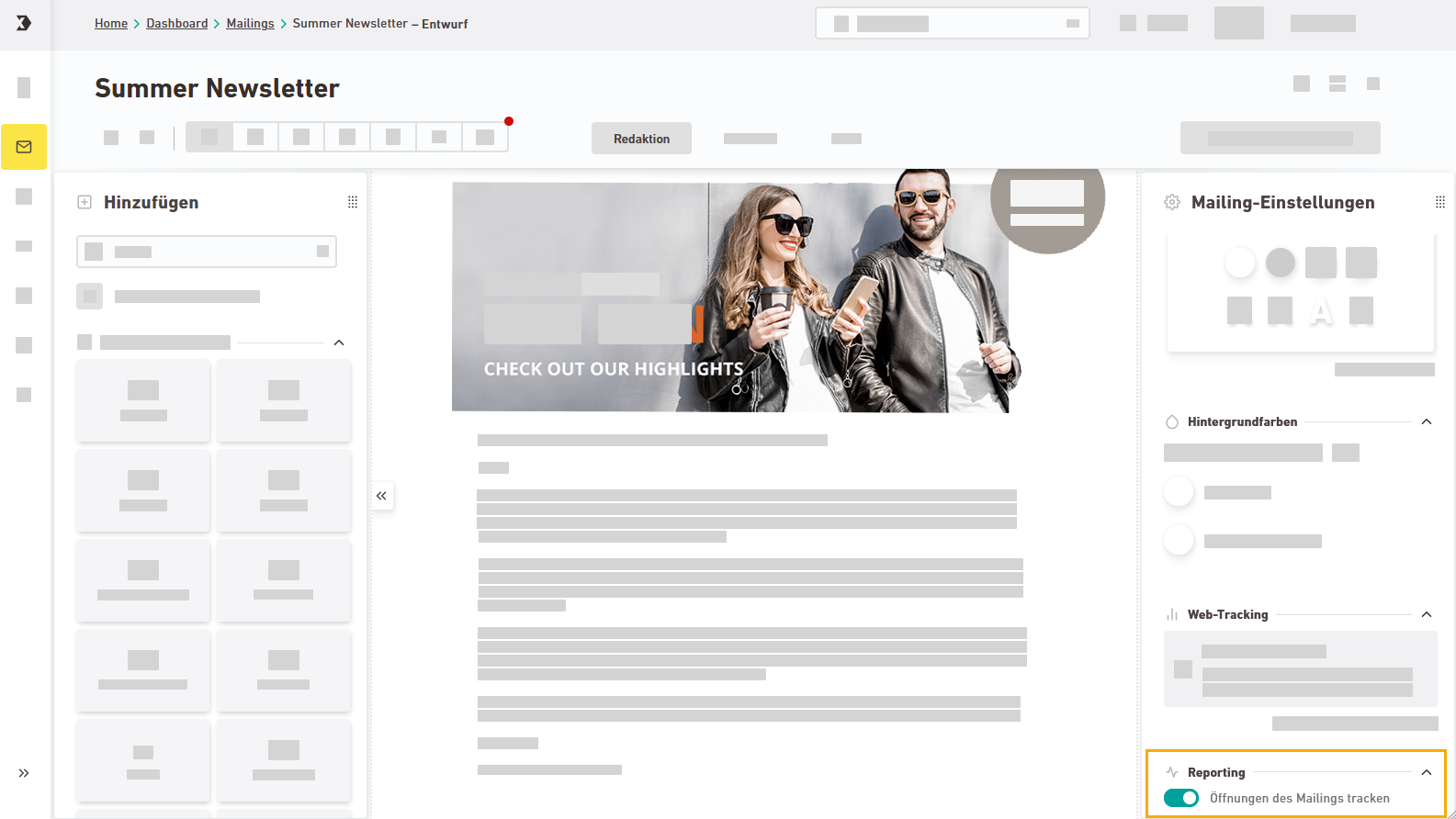Click the chart icon next to Web-Tracking

tap(1172, 614)
